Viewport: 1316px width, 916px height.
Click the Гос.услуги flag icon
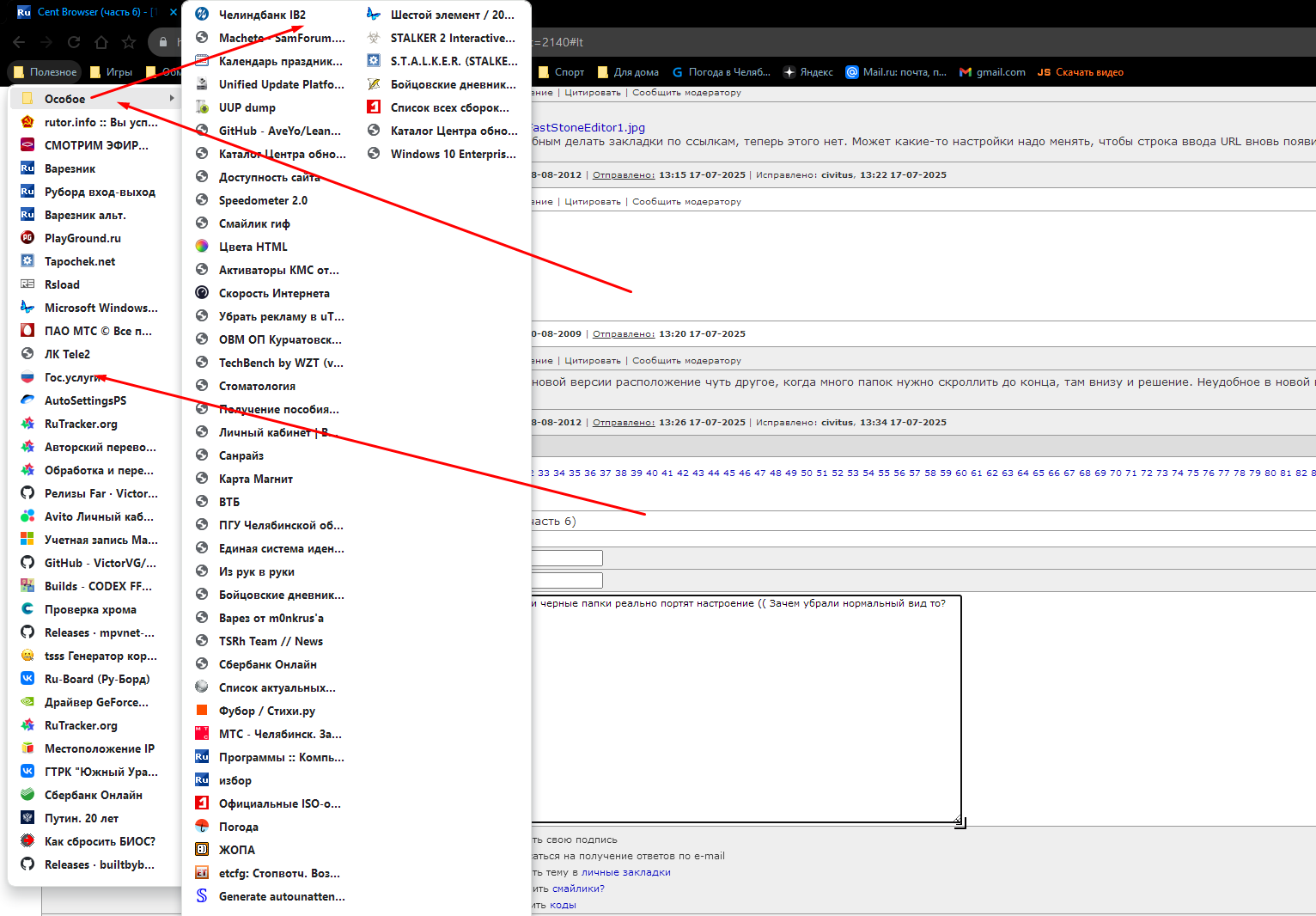pos(27,377)
